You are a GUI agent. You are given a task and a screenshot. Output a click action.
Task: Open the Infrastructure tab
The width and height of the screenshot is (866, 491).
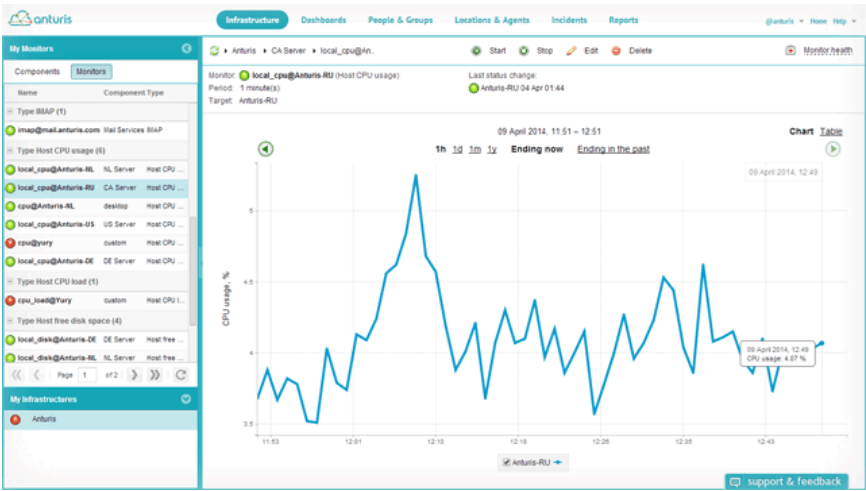pyautogui.click(x=252, y=20)
